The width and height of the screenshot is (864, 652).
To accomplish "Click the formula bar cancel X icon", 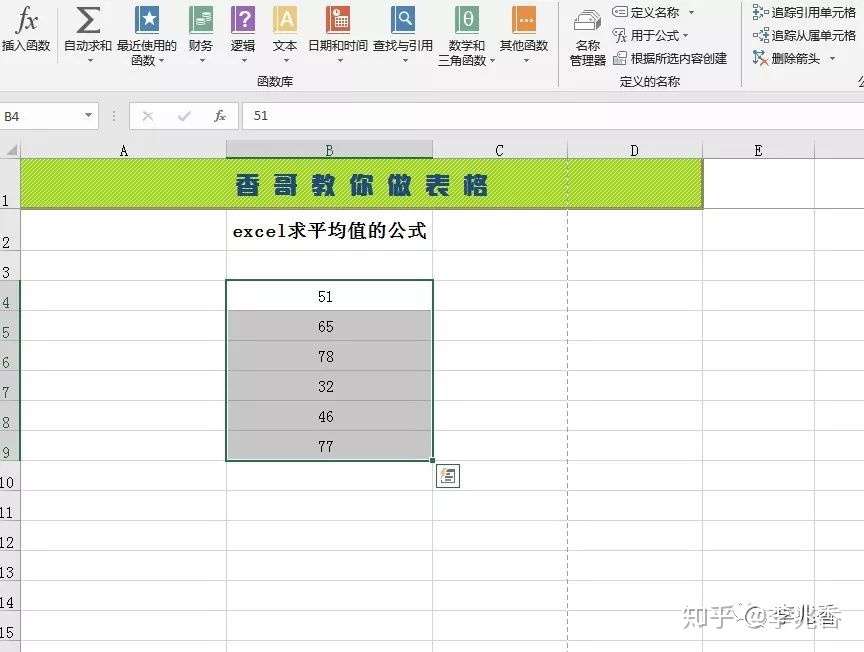I will 148,116.
